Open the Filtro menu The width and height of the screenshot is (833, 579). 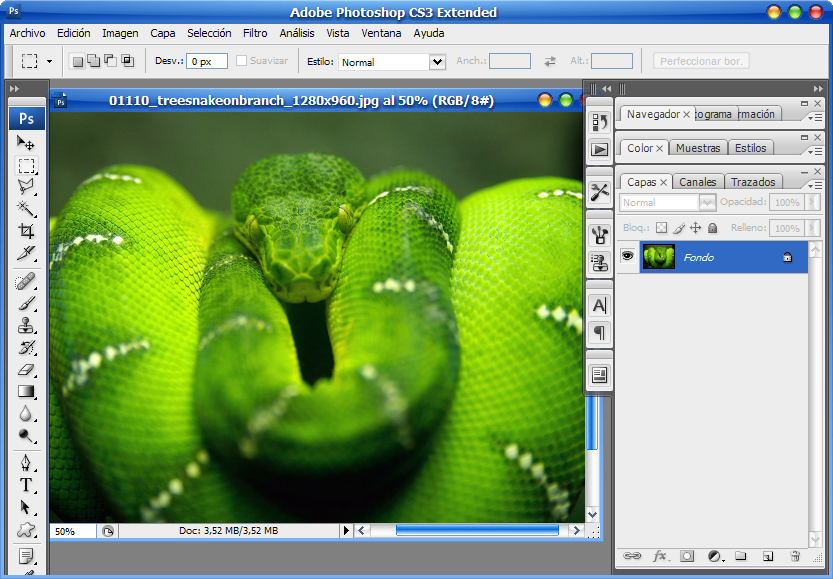click(x=255, y=33)
